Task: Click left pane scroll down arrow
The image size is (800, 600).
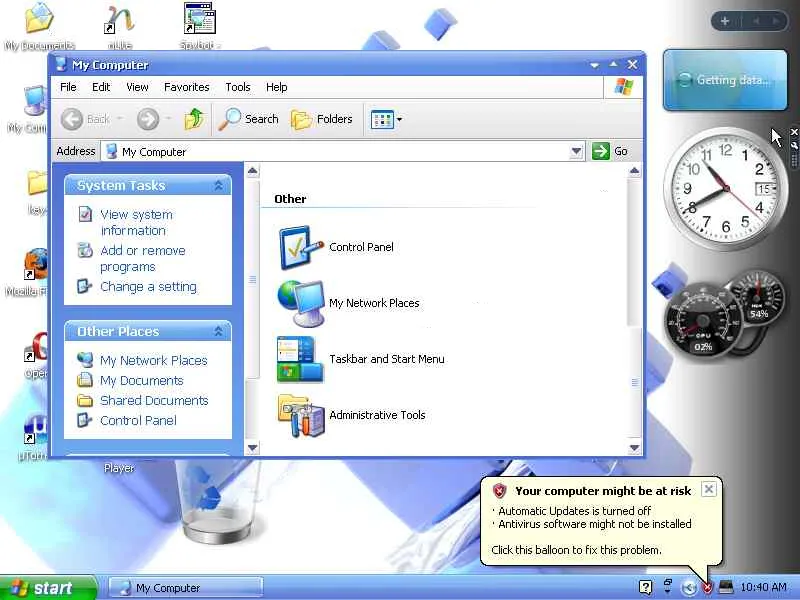Action: pos(252,448)
